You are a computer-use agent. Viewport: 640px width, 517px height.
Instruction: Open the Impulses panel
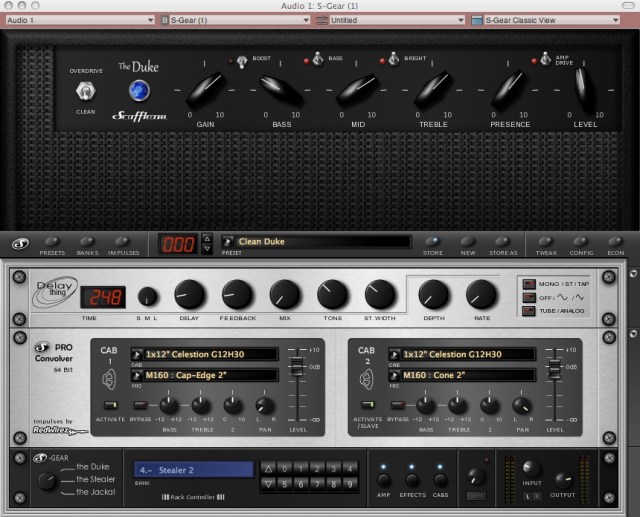point(123,242)
